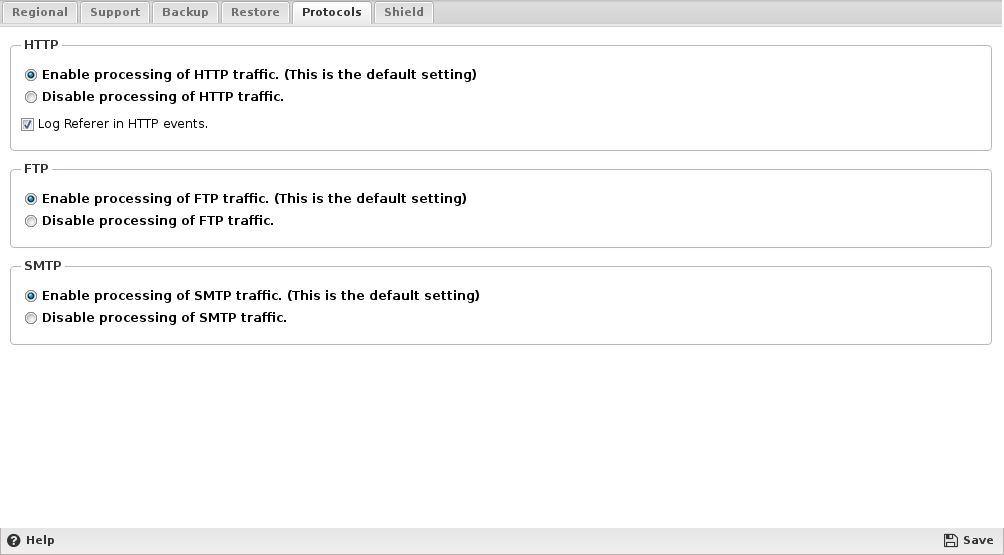Click the SMTP section heading
This screenshot has width=1004, height=555.
pos(42,266)
